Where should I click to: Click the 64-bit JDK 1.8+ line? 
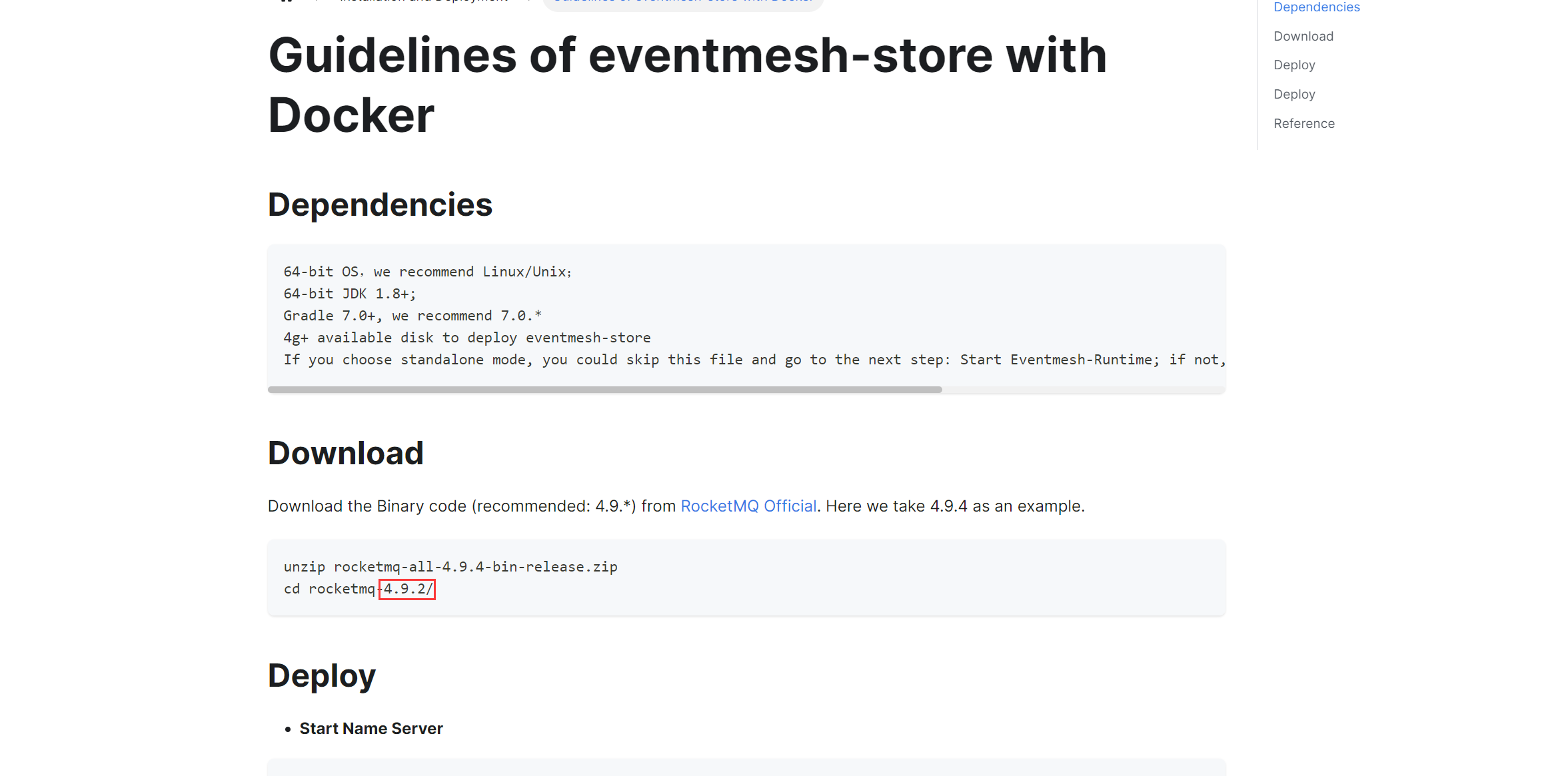[350, 294]
